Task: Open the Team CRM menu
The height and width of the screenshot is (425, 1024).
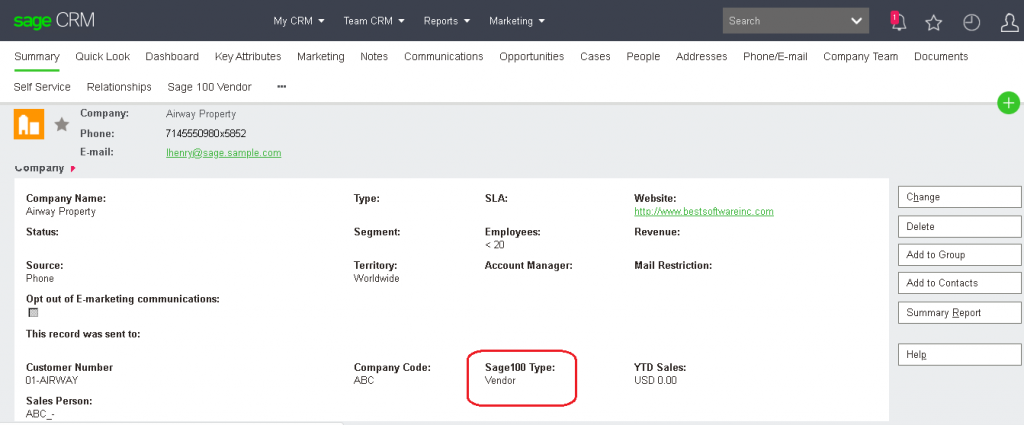Action: coord(374,21)
